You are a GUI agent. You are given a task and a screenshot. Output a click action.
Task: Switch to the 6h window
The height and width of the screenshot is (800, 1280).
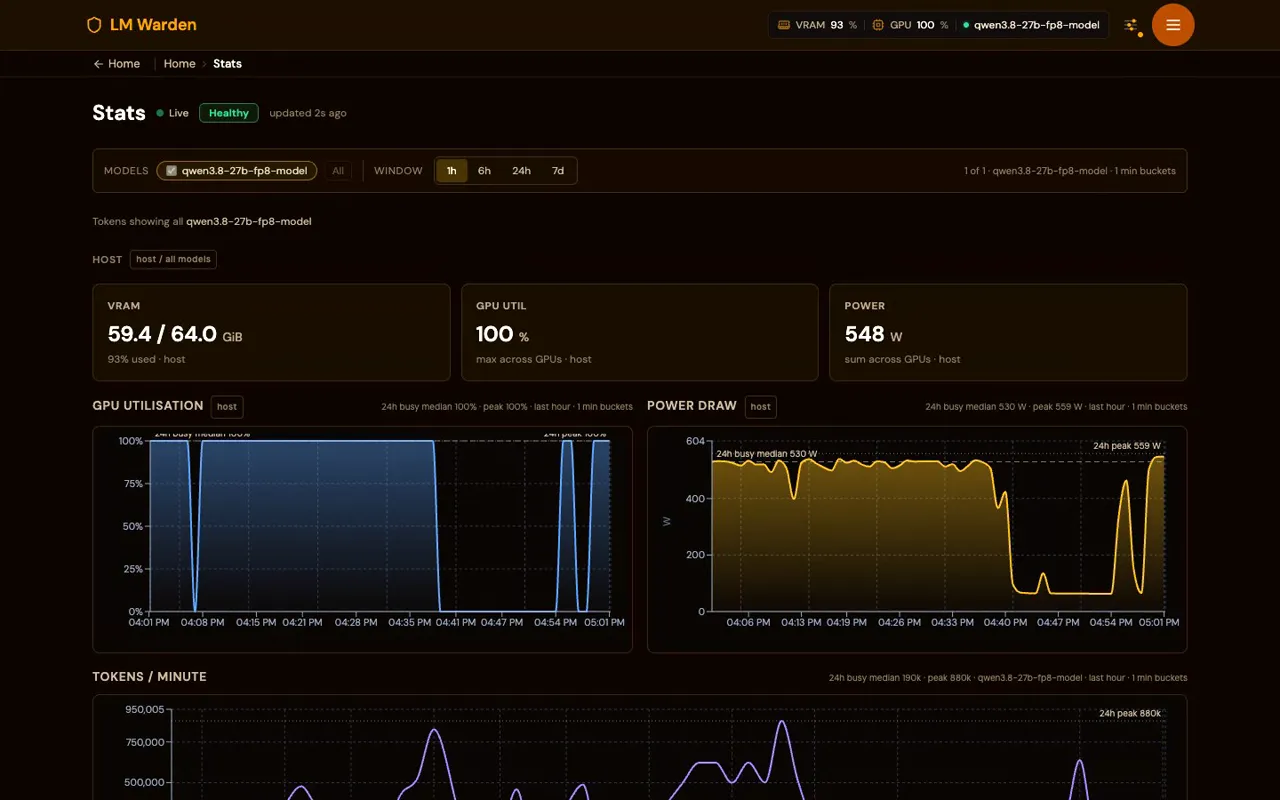484,171
